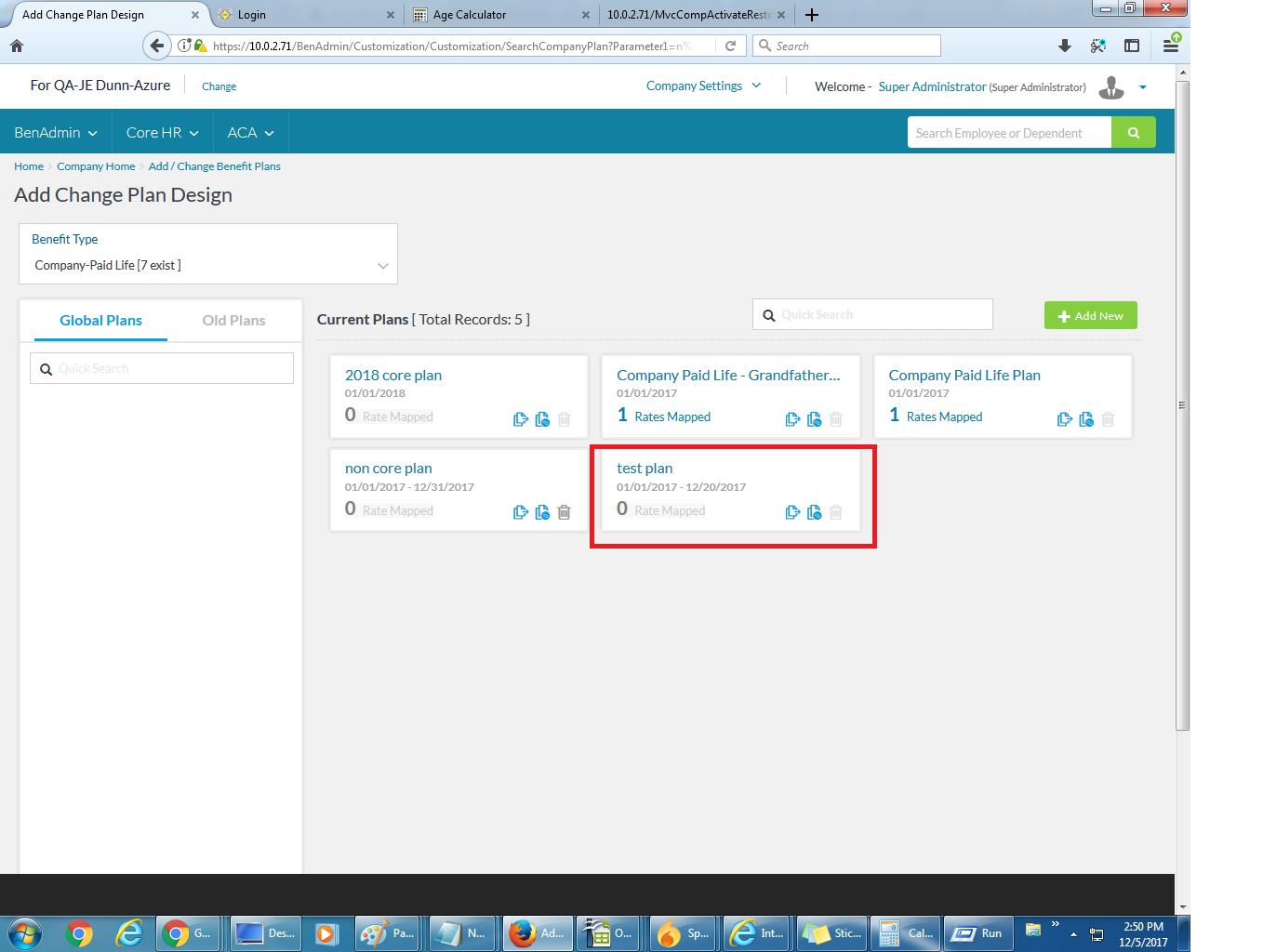Expand the Company Settings dropdown

coord(703,86)
